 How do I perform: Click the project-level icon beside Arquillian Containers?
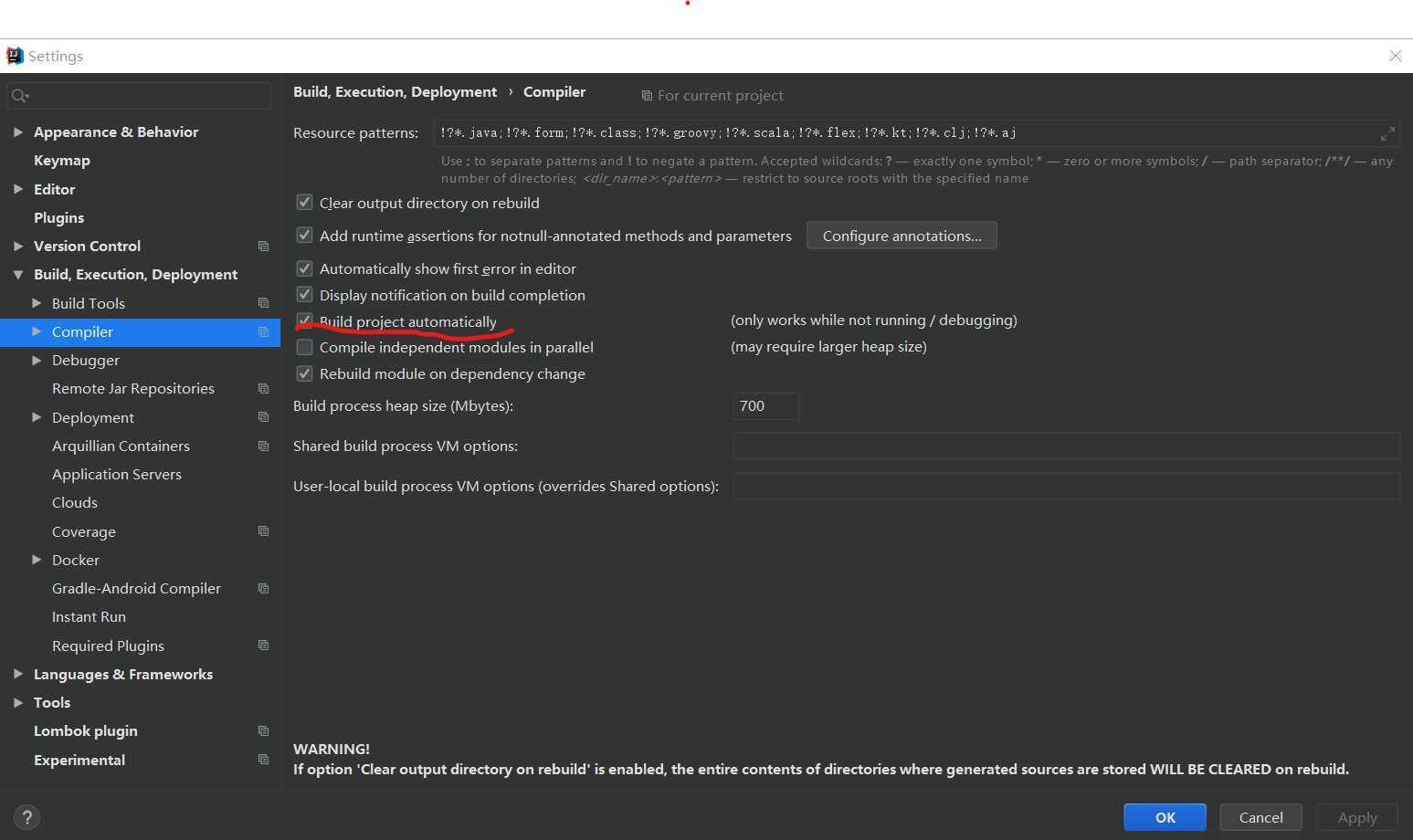[263, 446]
